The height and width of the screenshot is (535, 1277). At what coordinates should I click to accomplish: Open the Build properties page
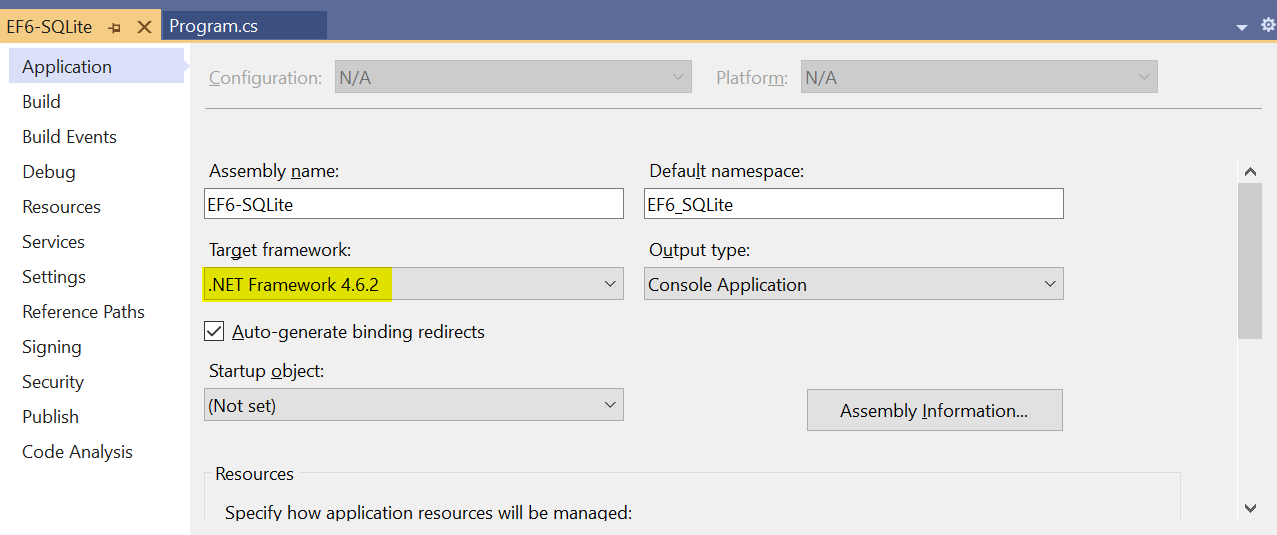click(x=42, y=102)
